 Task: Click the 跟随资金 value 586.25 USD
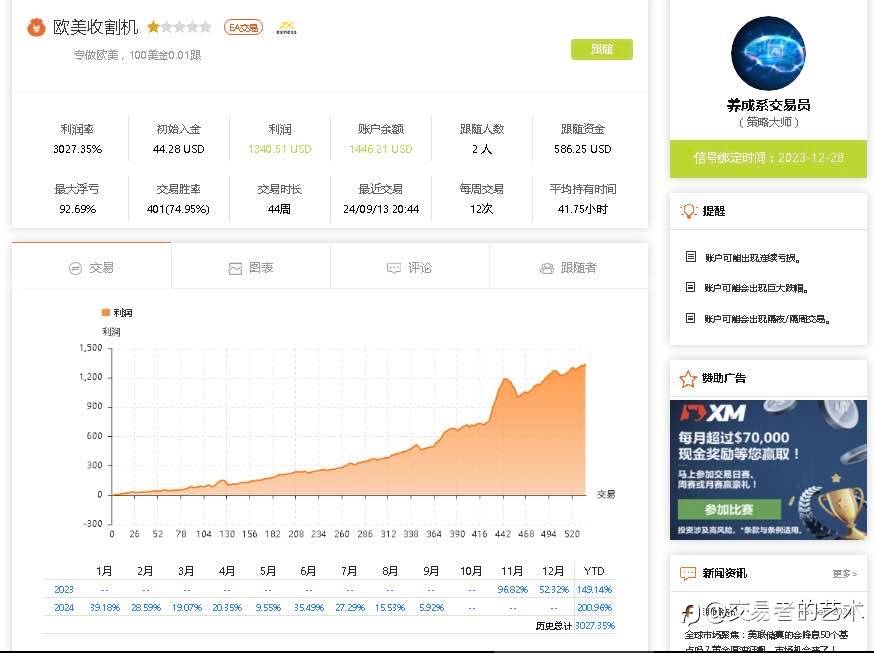[x=582, y=149]
